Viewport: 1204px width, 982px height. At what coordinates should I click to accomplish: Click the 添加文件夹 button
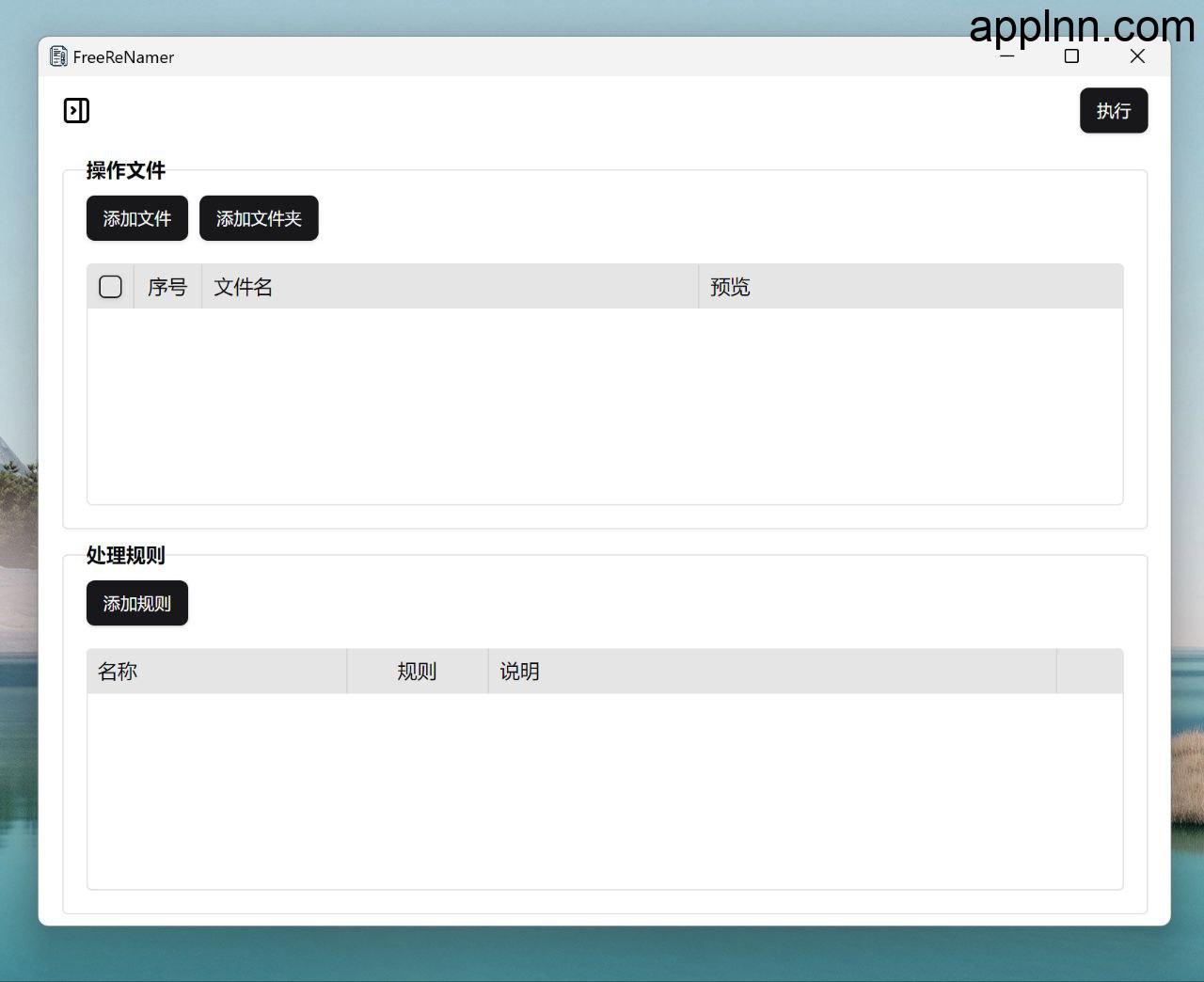[259, 218]
